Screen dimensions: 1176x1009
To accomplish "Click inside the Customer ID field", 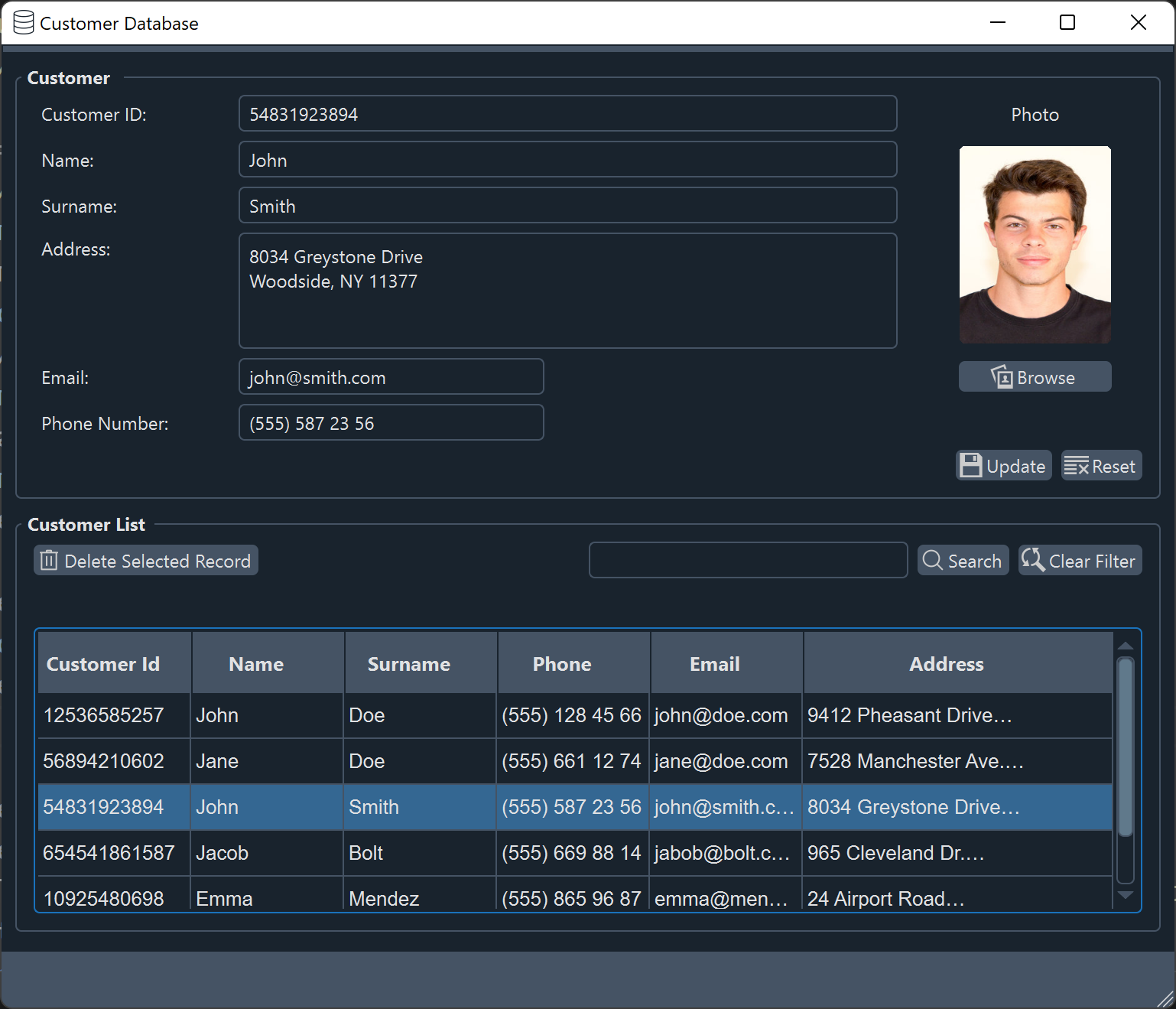I will point(567,113).
